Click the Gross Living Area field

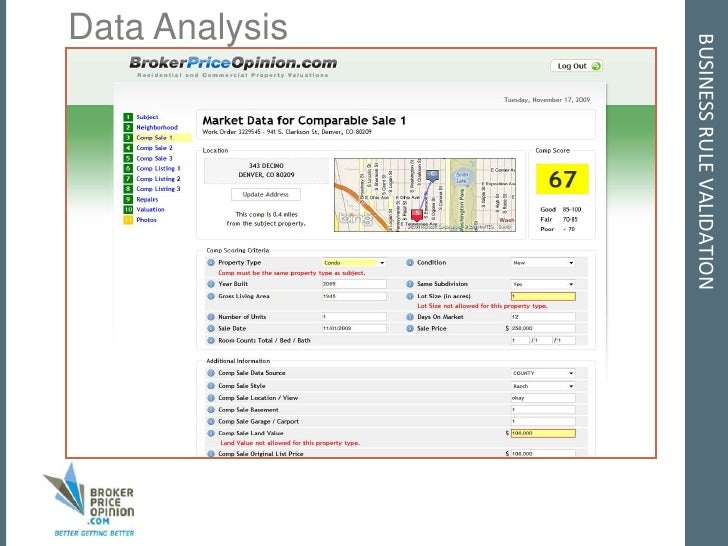pyautogui.click(x=354, y=296)
